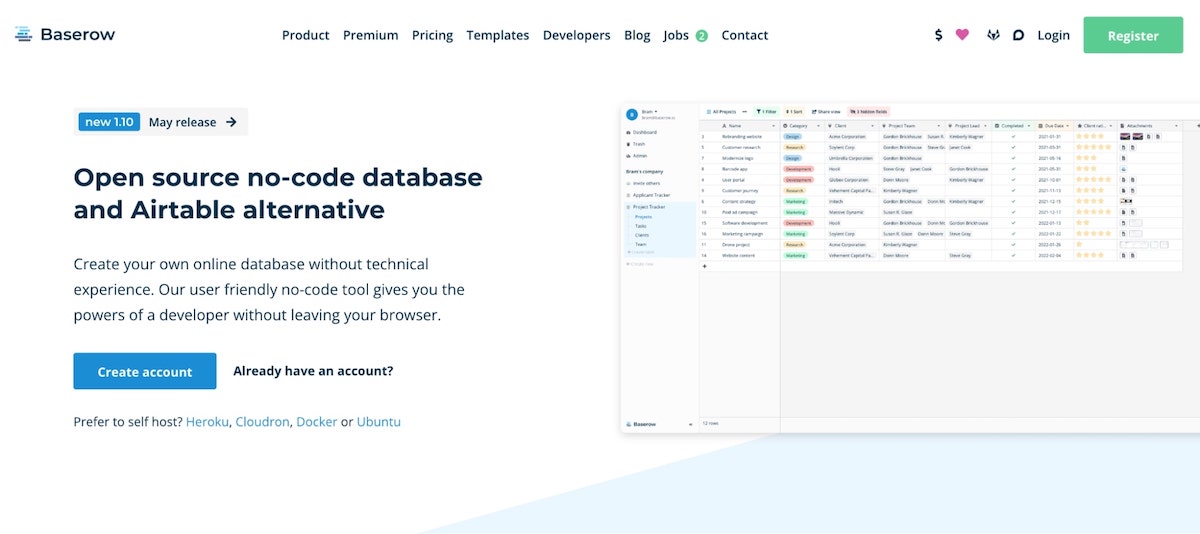Click the Create account button

coord(145,371)
